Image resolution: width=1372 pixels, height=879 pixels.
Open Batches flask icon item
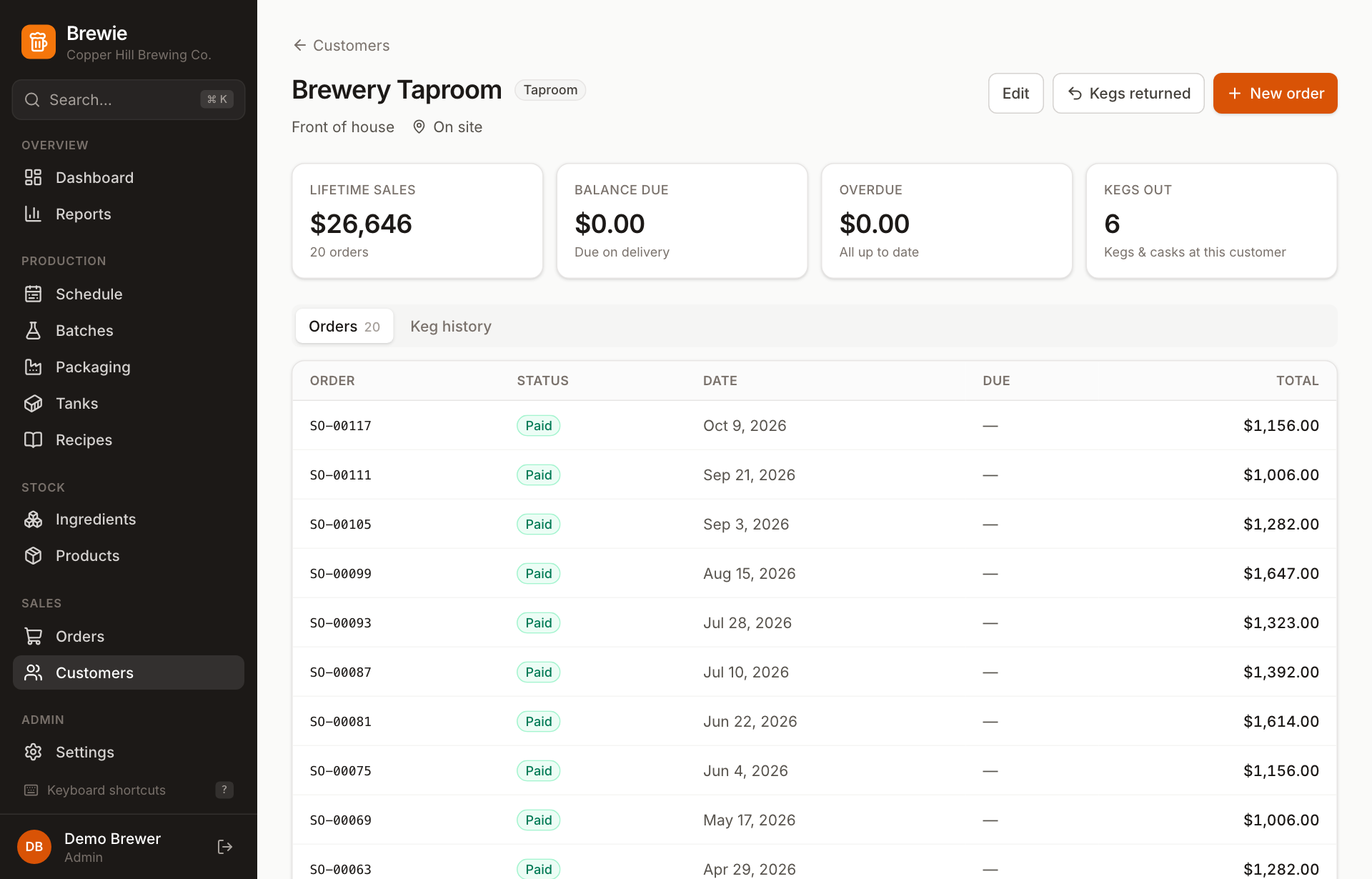129,330
